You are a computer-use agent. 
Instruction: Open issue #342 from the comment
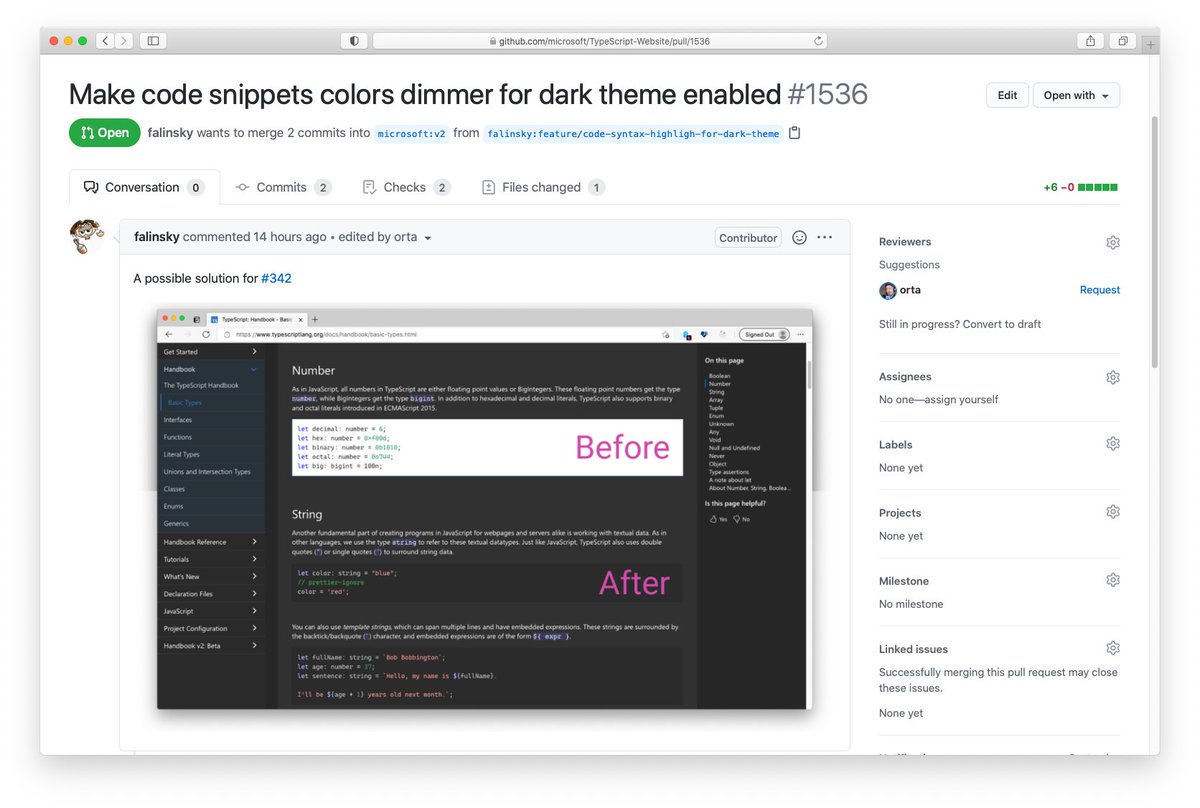tap(276, 278)
